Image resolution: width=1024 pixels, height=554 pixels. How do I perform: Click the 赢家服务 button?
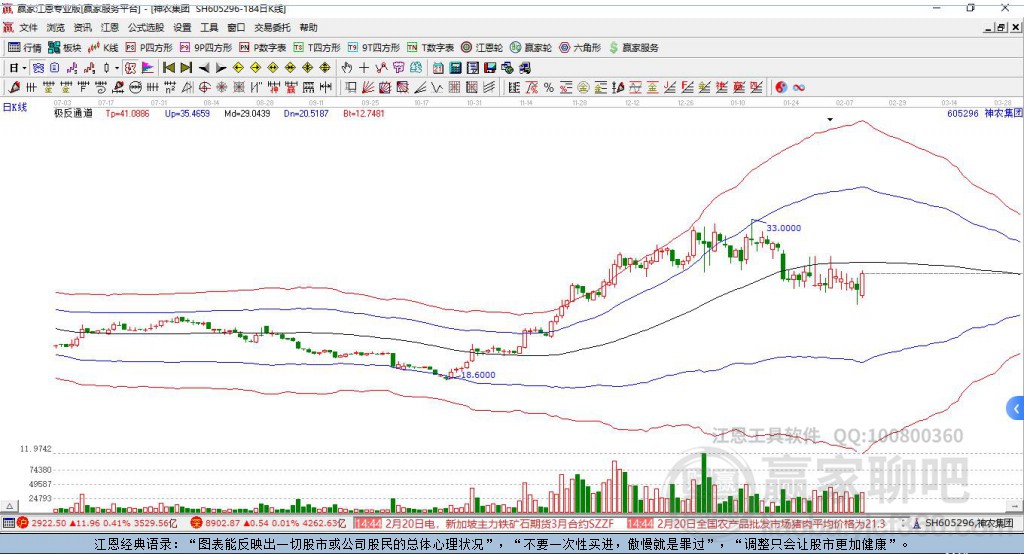click(633, 48)
